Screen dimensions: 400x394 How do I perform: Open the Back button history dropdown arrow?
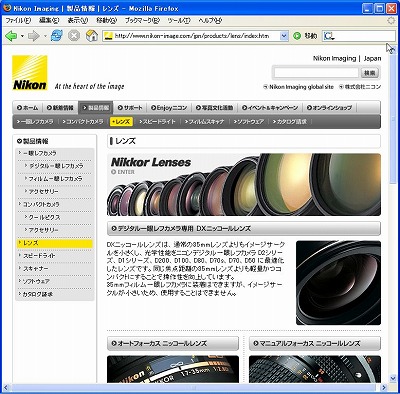[22, 36]
